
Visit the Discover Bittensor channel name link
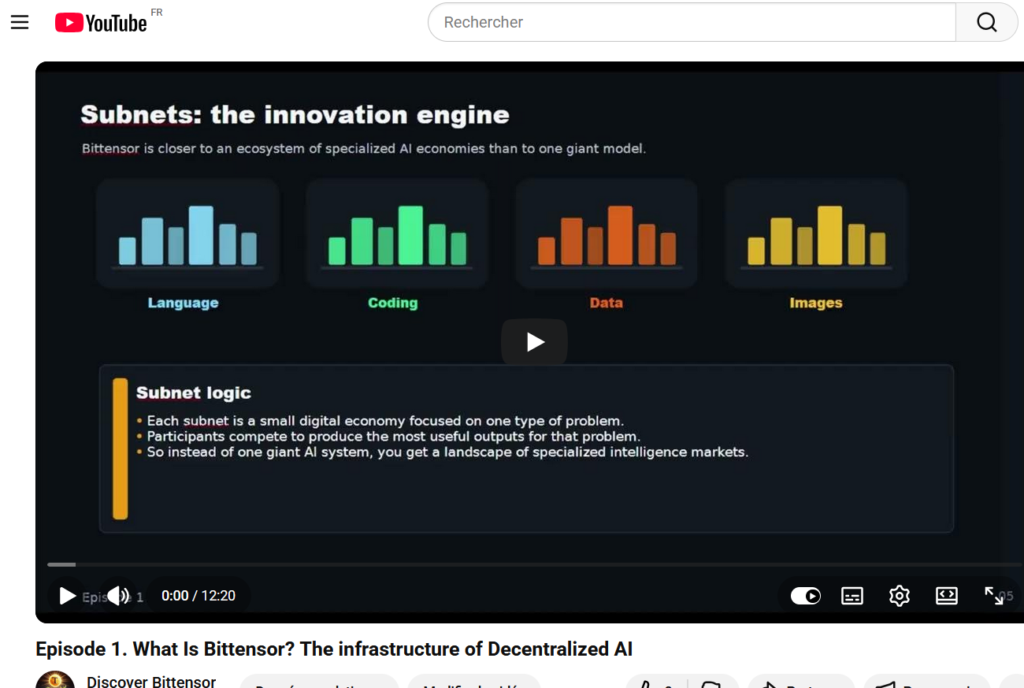tap(151, 681)
